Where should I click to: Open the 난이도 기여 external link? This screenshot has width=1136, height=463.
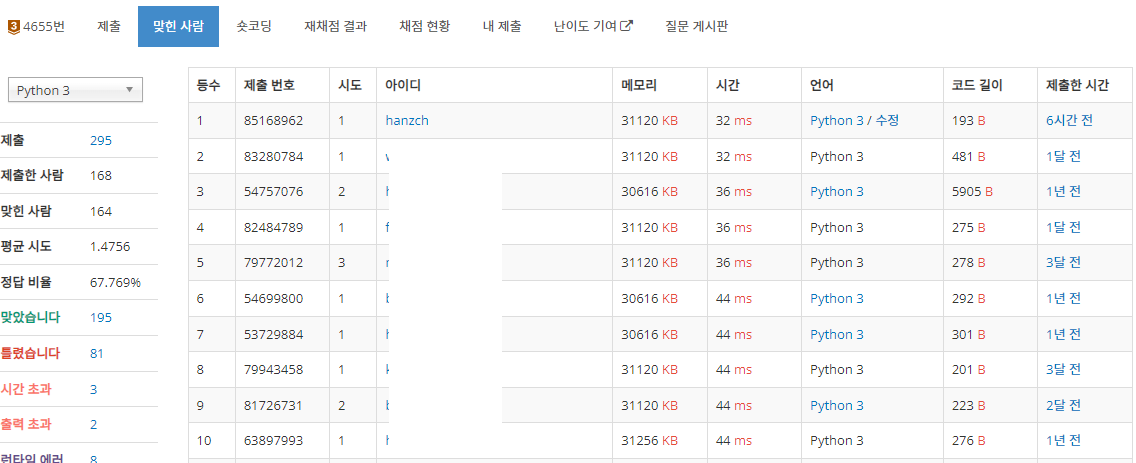(x=593, y=27)
